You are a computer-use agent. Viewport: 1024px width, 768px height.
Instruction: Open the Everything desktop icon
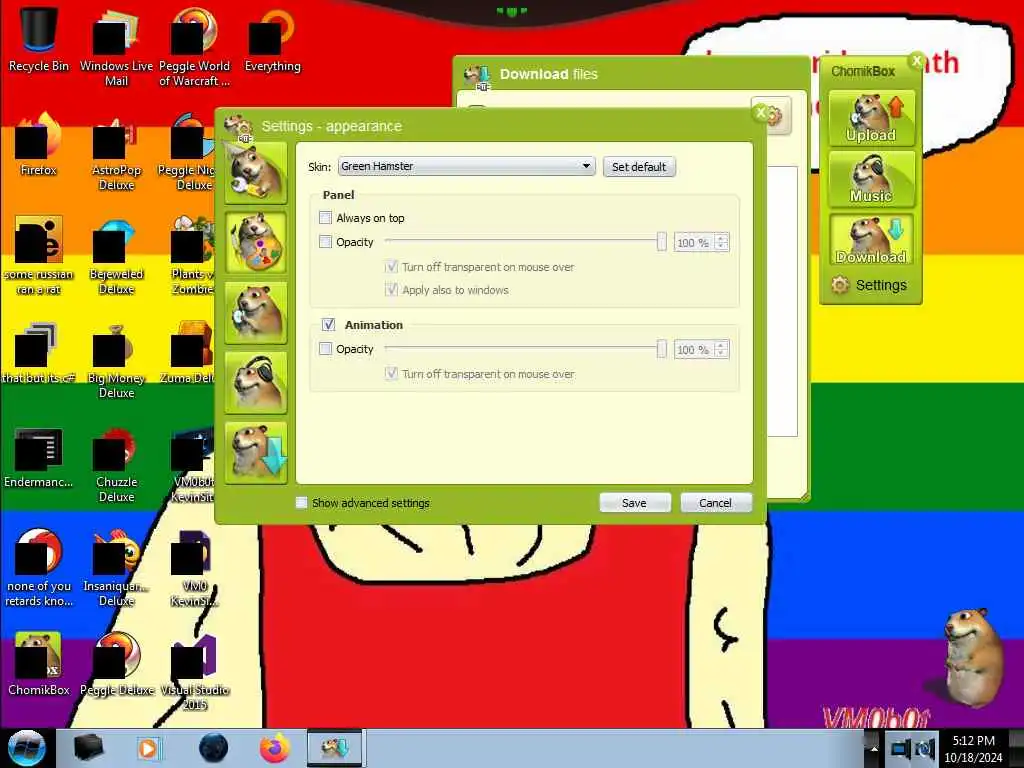click(x=272, y=40)
